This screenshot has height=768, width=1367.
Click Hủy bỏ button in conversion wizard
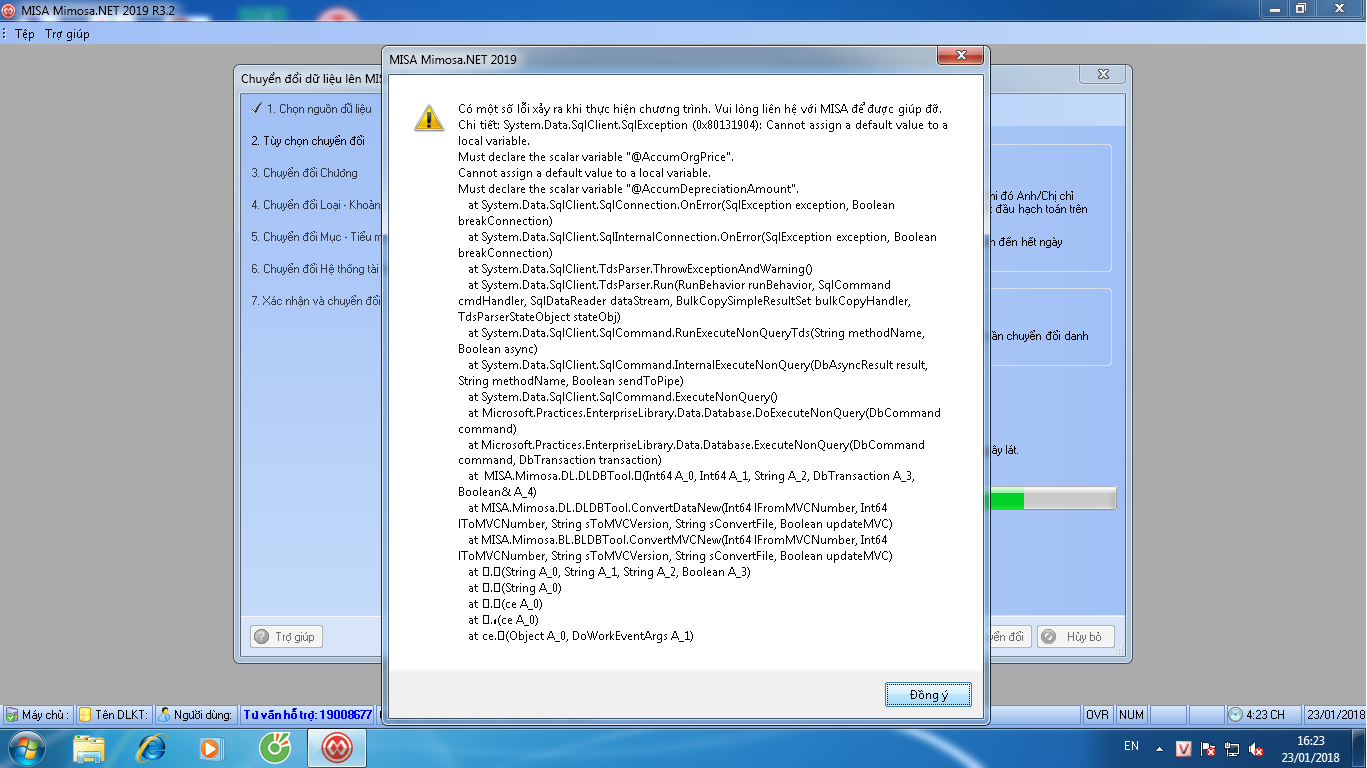click(1076, 636)
